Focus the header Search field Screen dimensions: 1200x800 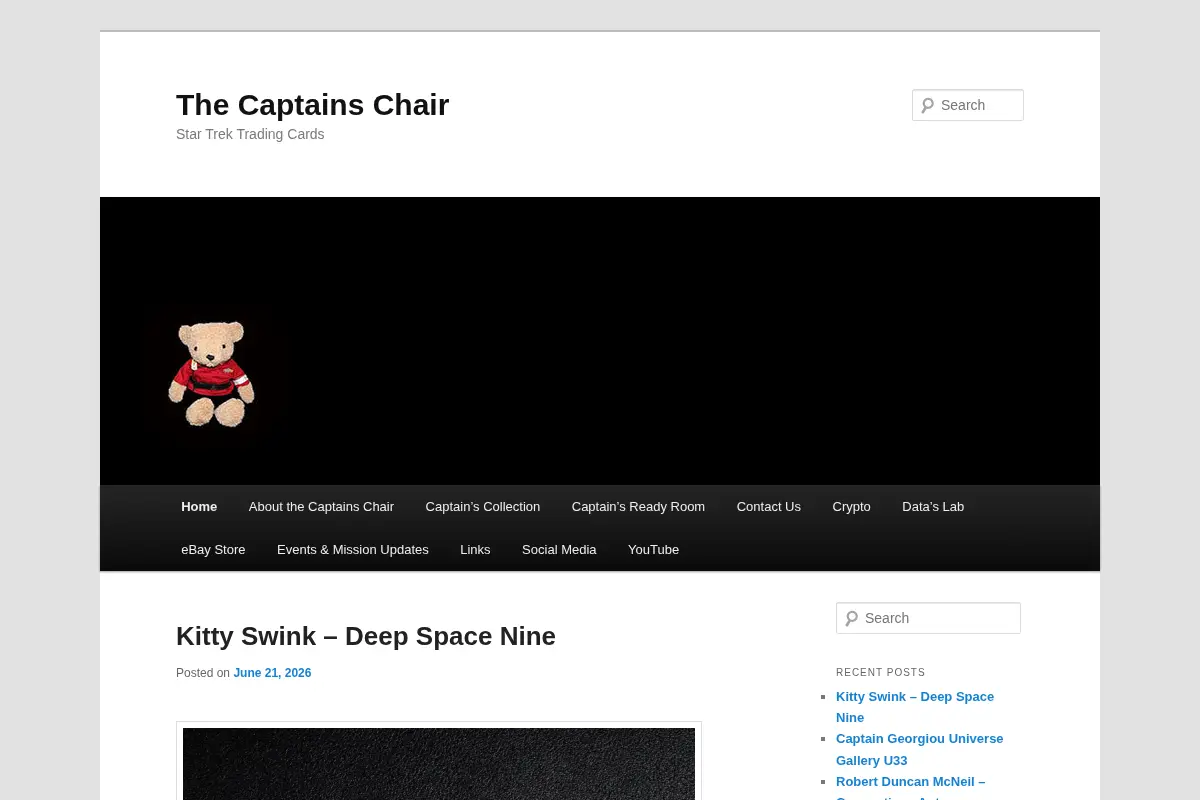968,105
